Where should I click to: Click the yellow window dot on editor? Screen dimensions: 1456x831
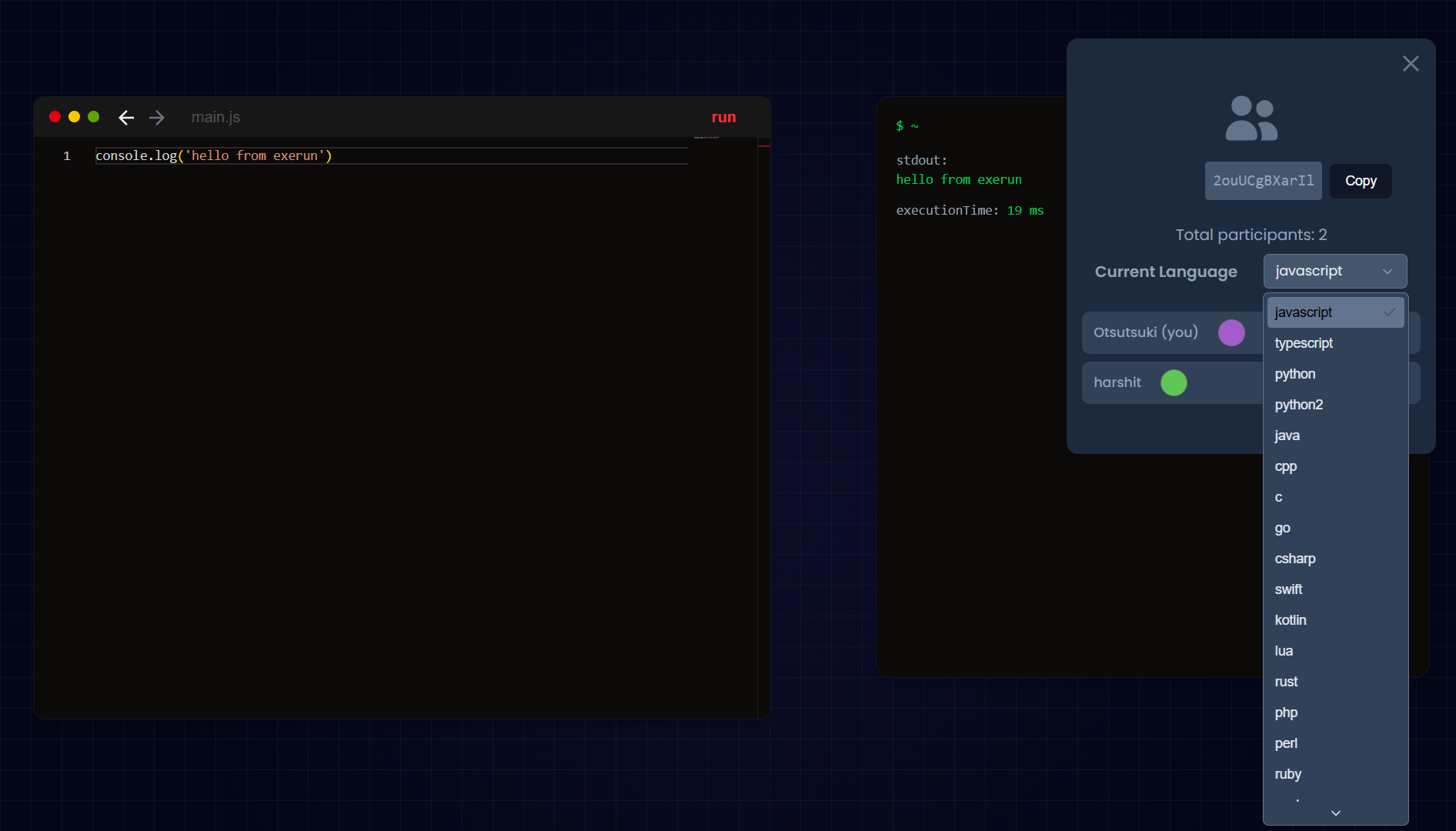(75, 117)
